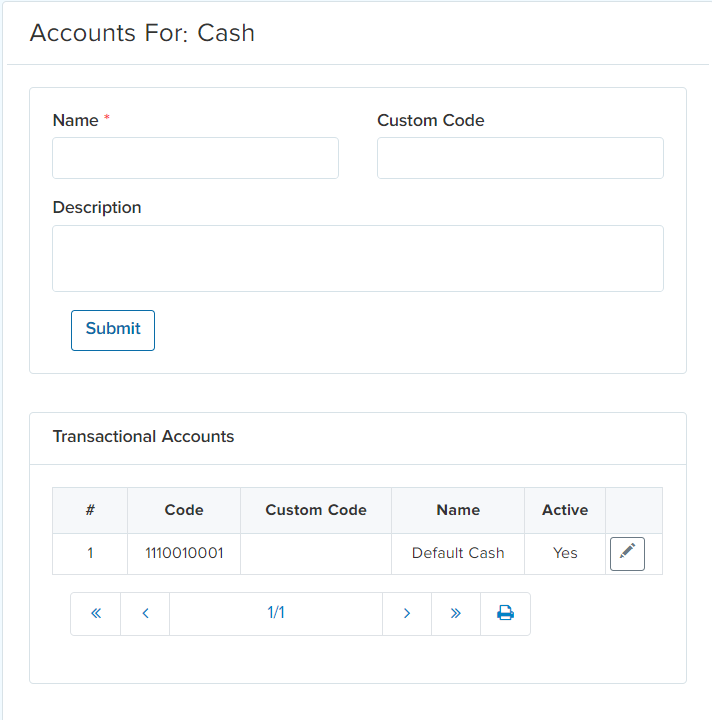712x720 pixels.
Task: Click the Default Cash name cell
Action: pos(458,553)
